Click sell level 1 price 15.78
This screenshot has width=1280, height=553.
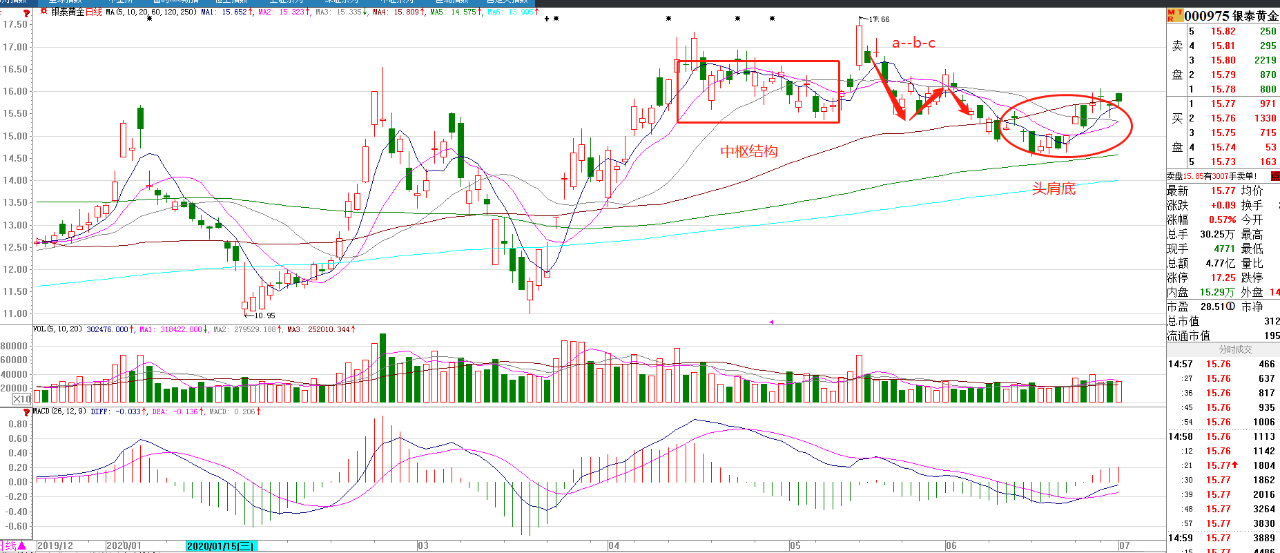tap(1224, 89)
